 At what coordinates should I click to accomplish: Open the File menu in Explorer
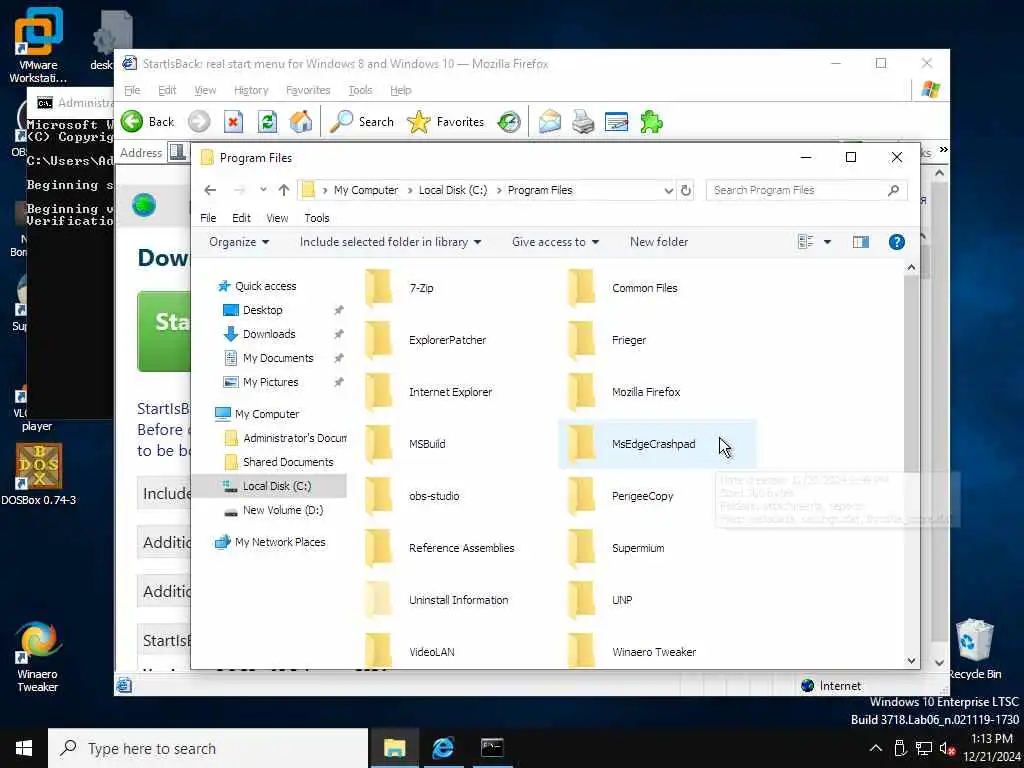coord(208,218)
